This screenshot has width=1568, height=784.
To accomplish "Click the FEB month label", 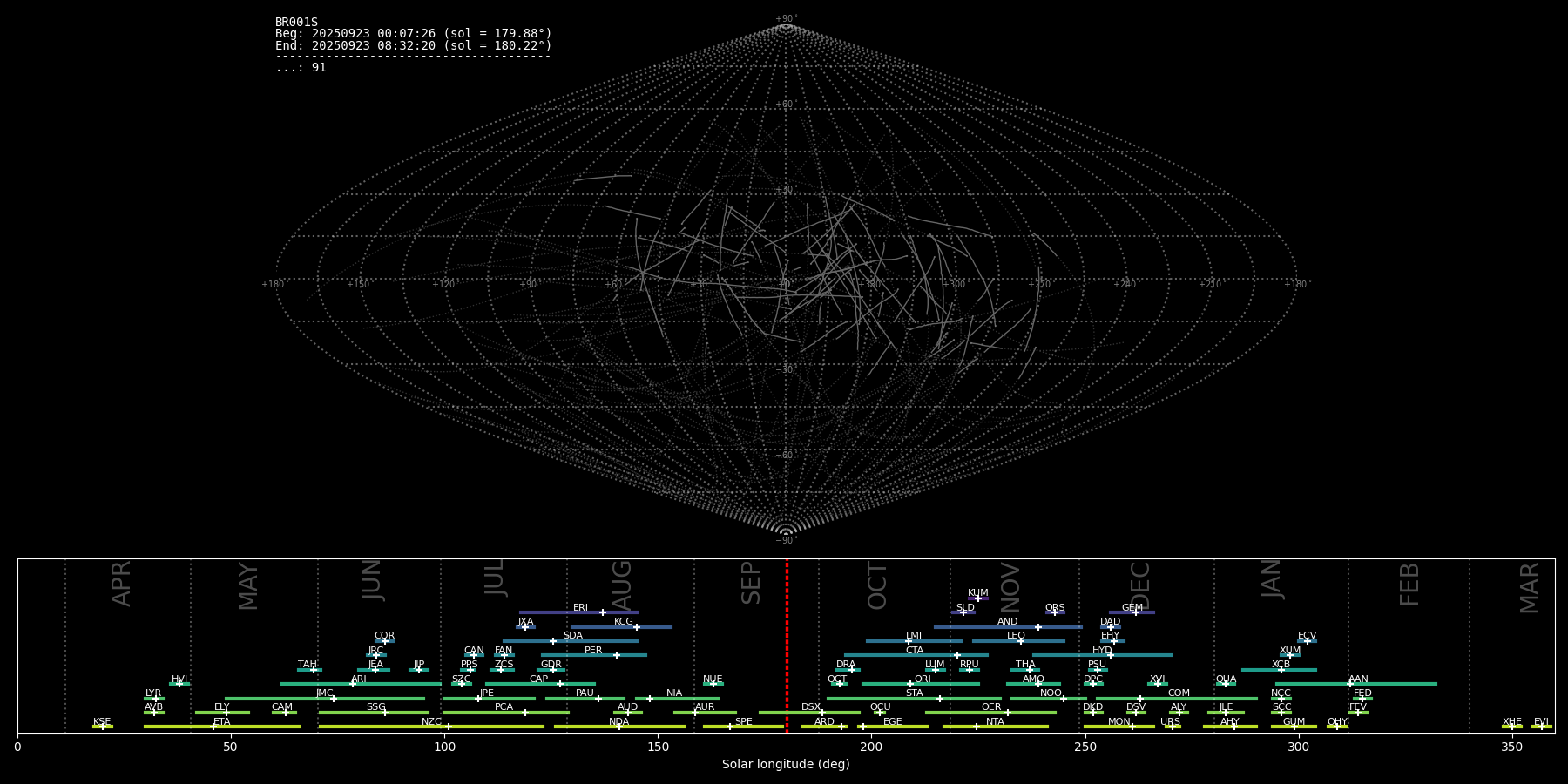I will click(1409, 584).
